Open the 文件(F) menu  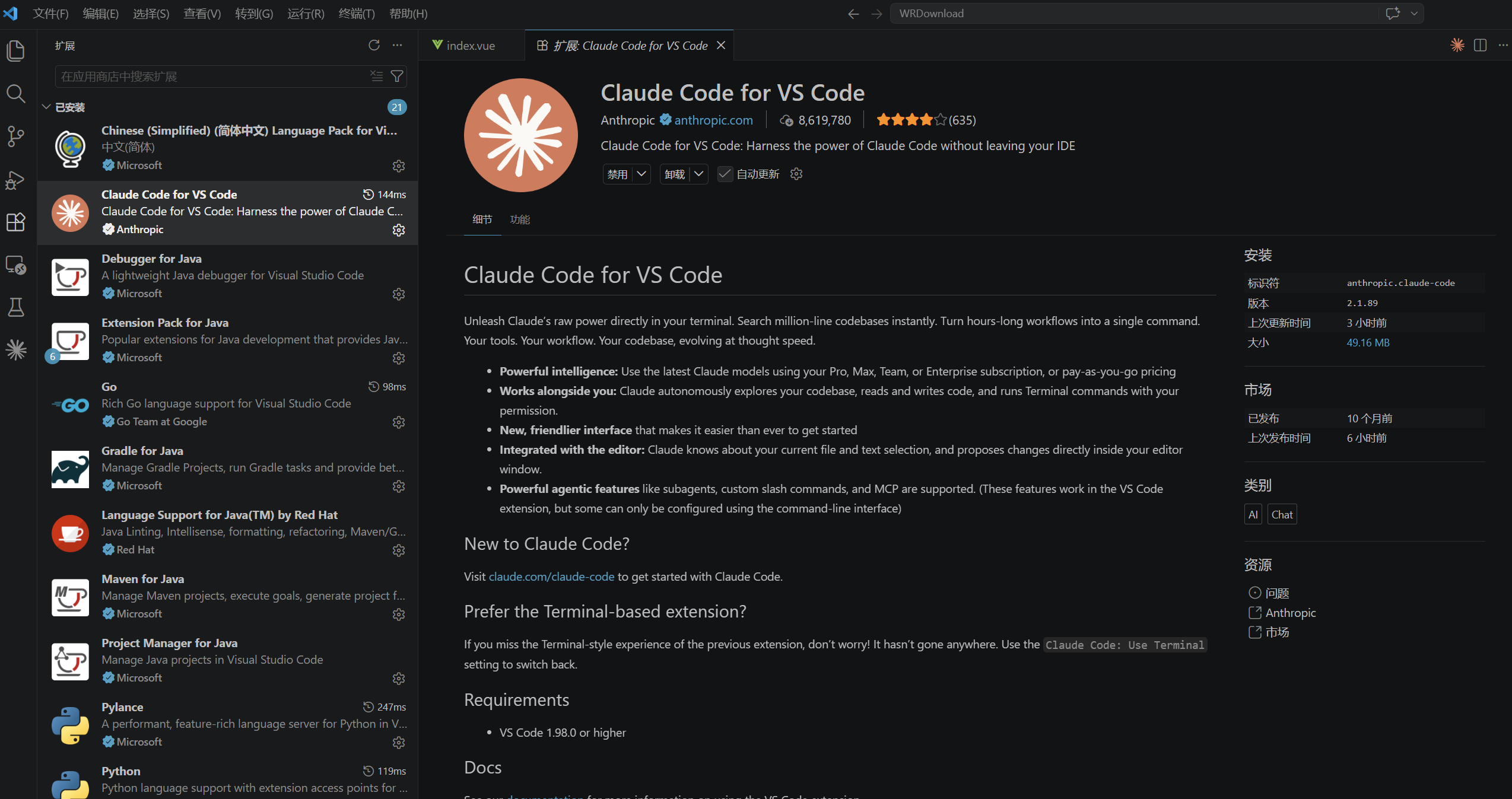[50, 14]
